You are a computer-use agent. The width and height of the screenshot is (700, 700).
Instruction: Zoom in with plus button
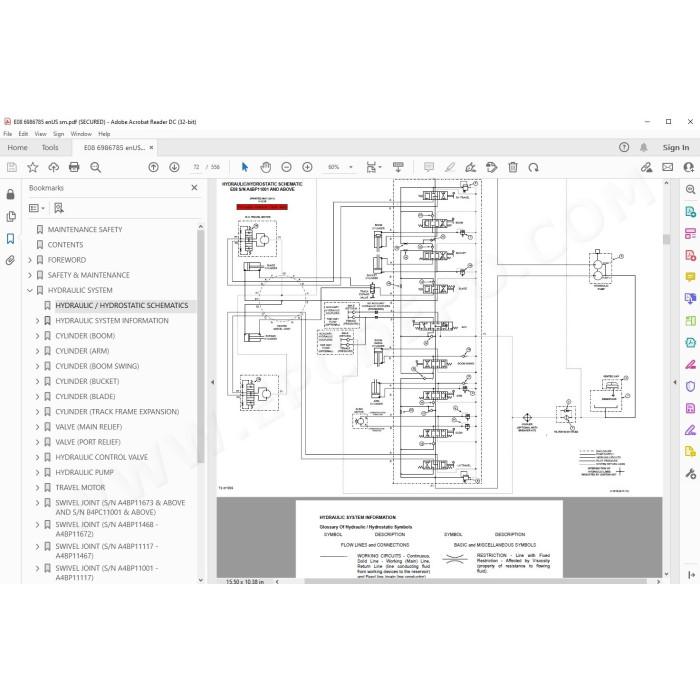307,167
